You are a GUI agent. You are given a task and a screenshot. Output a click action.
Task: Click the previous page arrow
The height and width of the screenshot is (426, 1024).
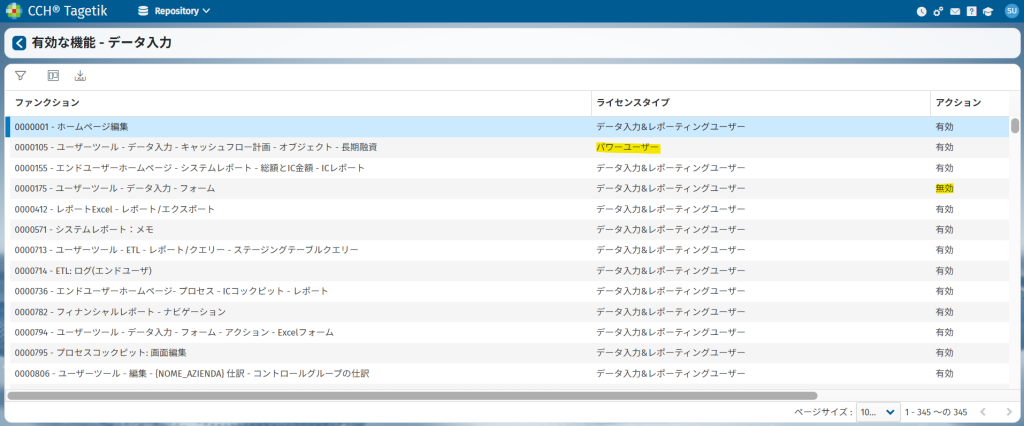[x=983, y=412]
